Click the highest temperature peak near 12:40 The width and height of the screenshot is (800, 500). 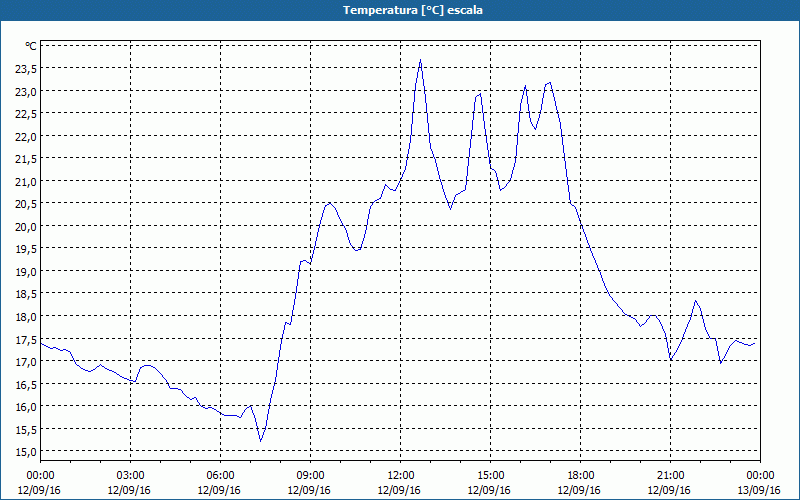pyautogui.click(x=420, y=60)
